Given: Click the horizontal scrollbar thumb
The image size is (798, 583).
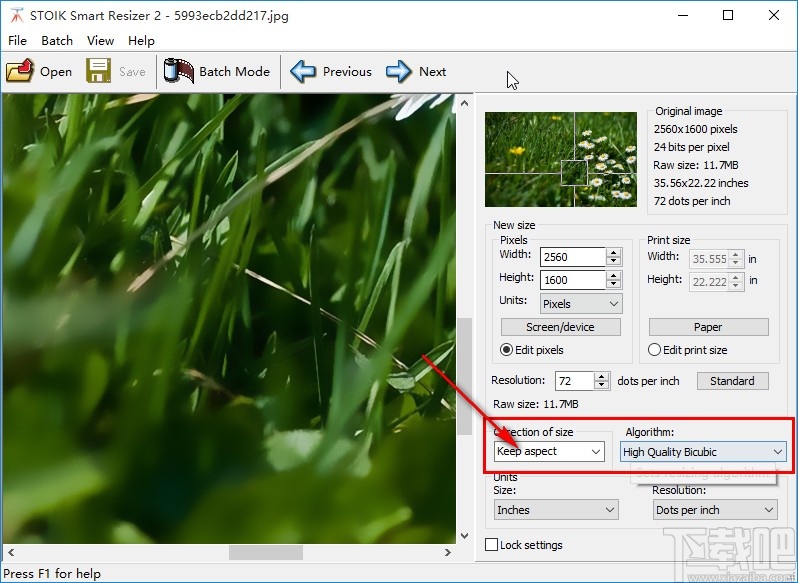Looking at the screenshot, I should click(266, 552).
